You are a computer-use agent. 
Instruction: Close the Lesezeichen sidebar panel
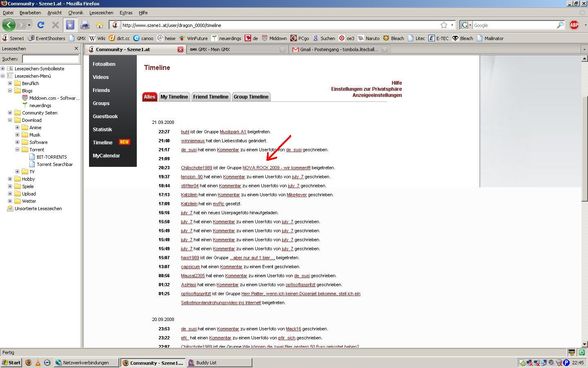pyautogui.click(x=76, y=49)
